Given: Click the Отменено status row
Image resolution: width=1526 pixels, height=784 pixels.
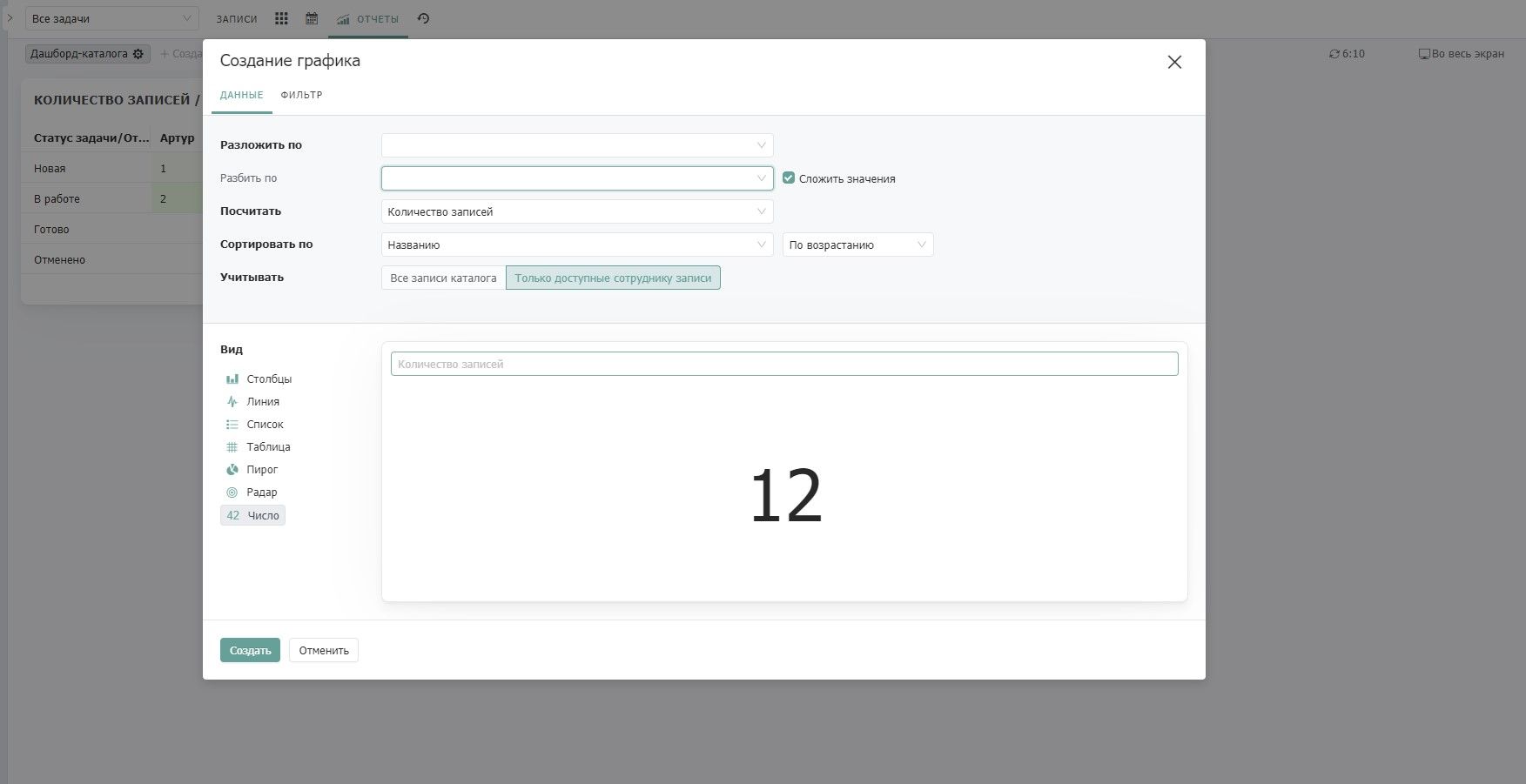Looking at the screenshot, I should pyautogui.click(x=111, y=259).
